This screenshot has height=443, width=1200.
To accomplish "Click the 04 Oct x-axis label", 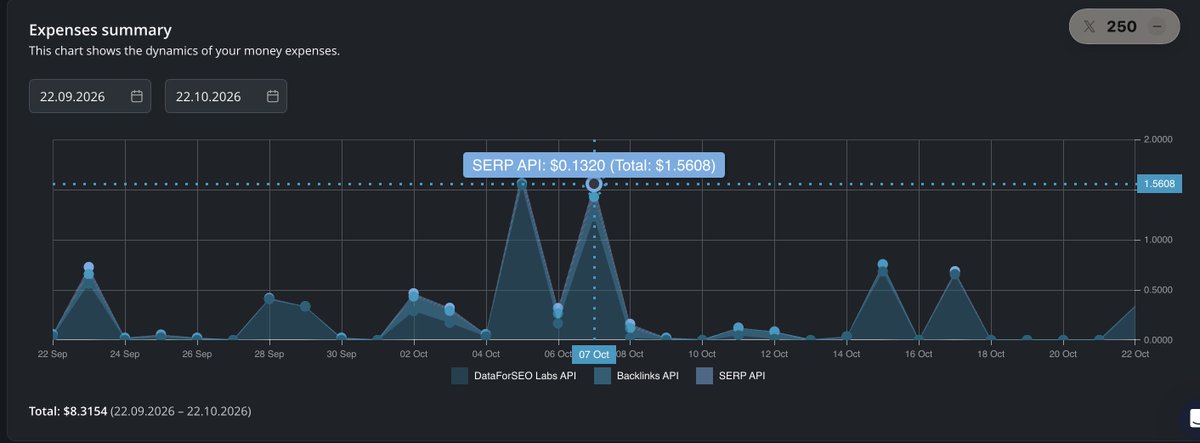I will 485,354.
